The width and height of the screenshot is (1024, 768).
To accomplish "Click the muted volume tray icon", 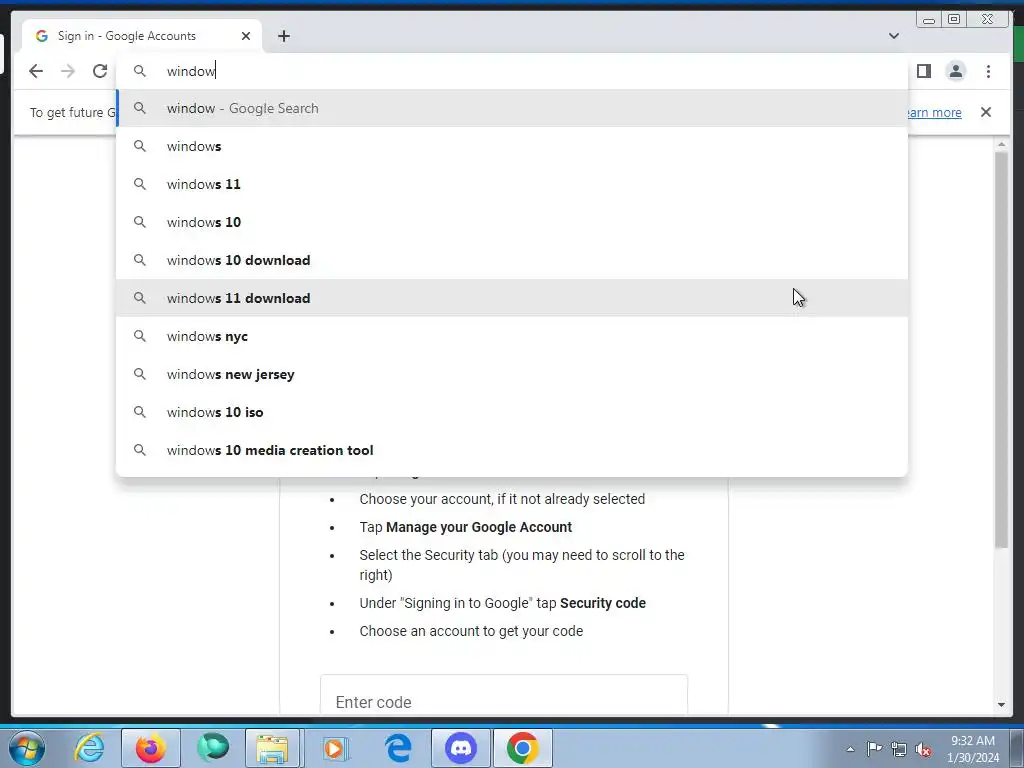I will coord(923,749).
